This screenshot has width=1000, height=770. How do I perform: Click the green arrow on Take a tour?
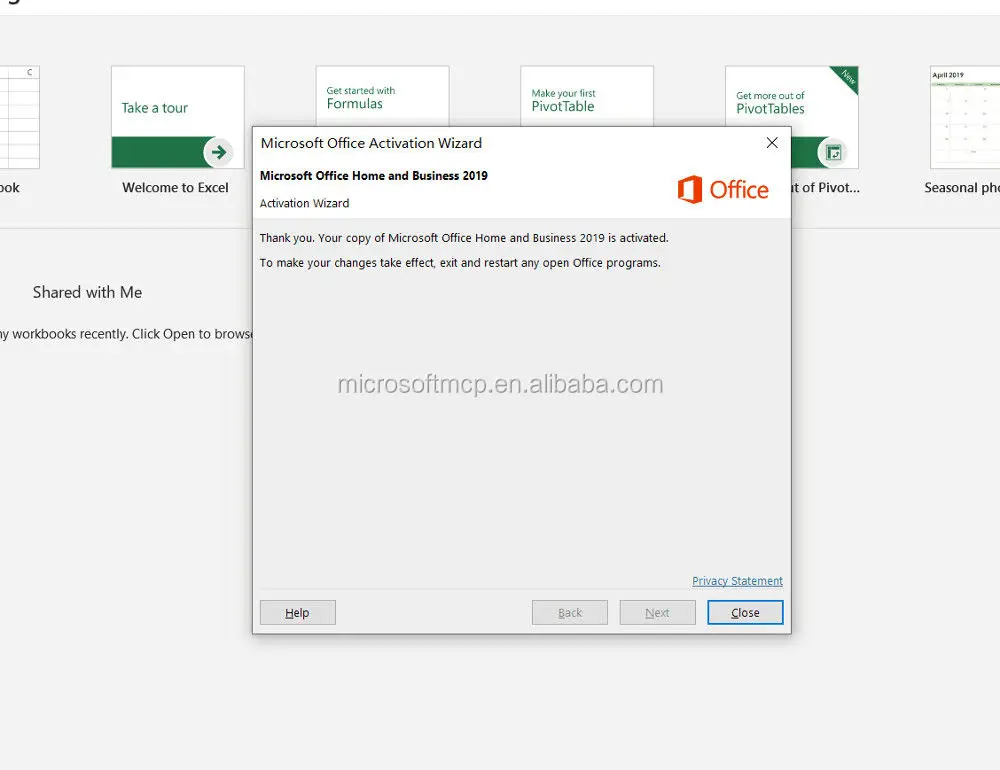219,152
